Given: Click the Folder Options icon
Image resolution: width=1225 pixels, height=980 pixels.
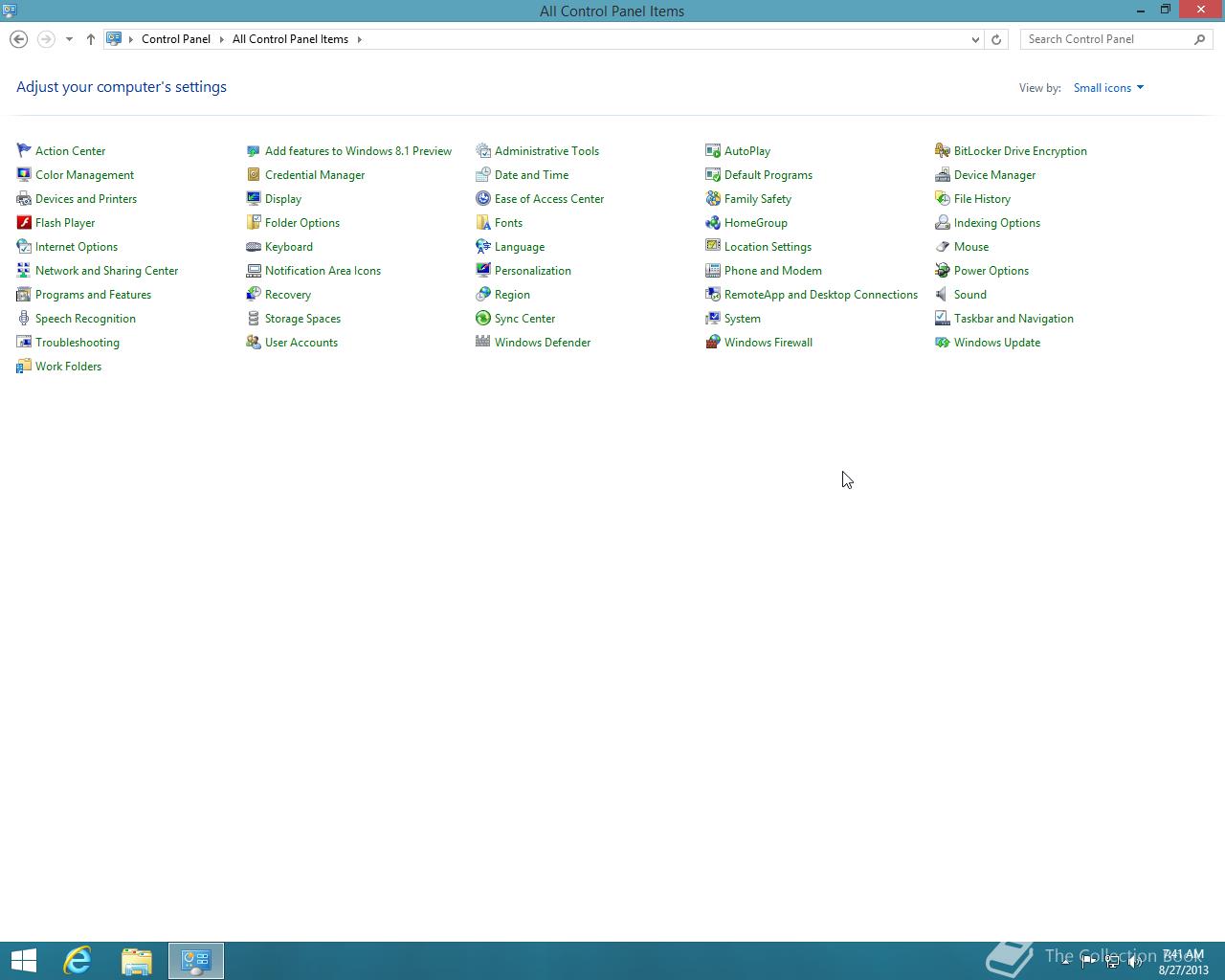Looking at the screenshot, I should (x=254, y=223).
